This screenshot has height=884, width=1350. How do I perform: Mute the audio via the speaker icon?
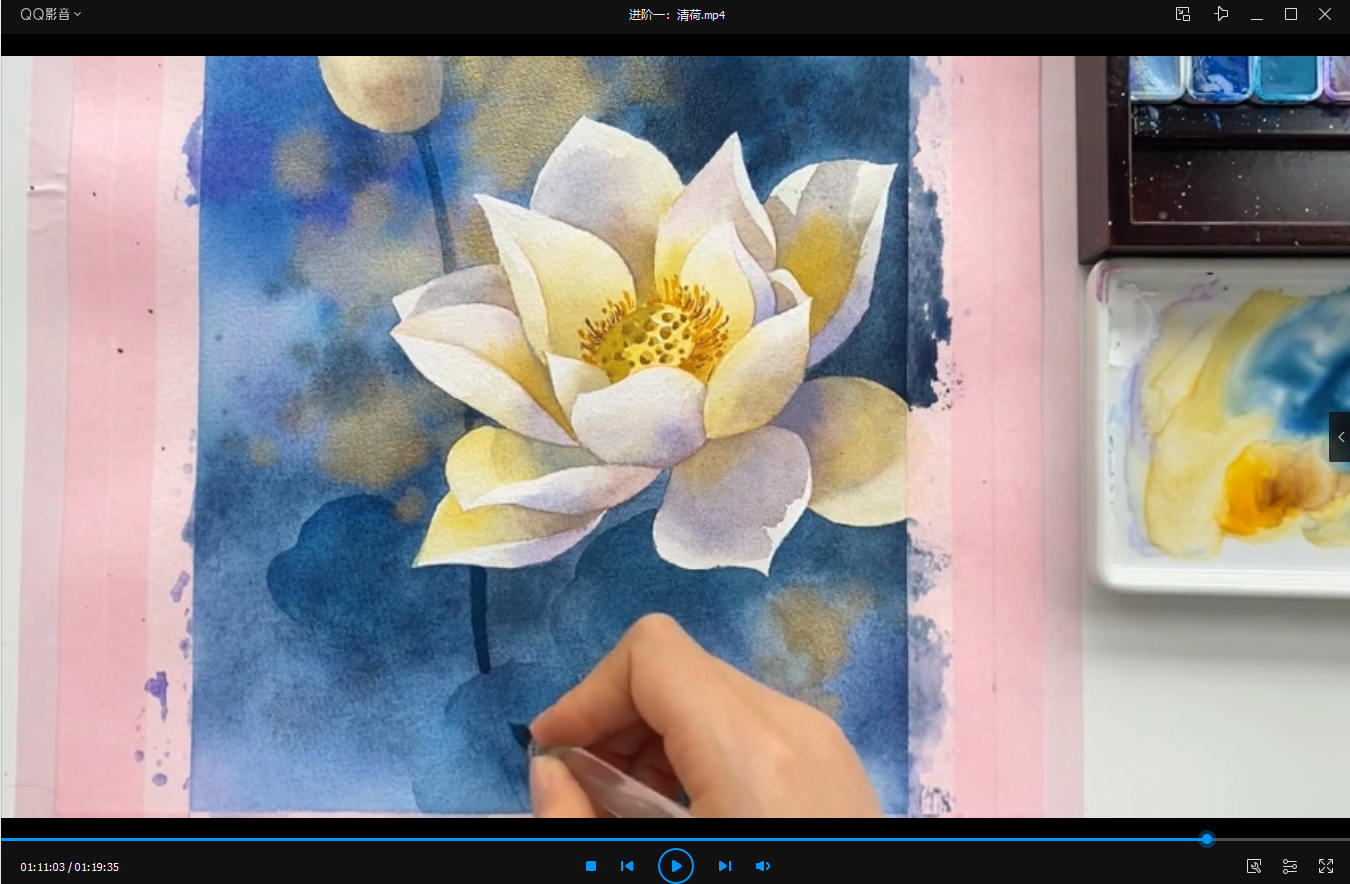762,866
